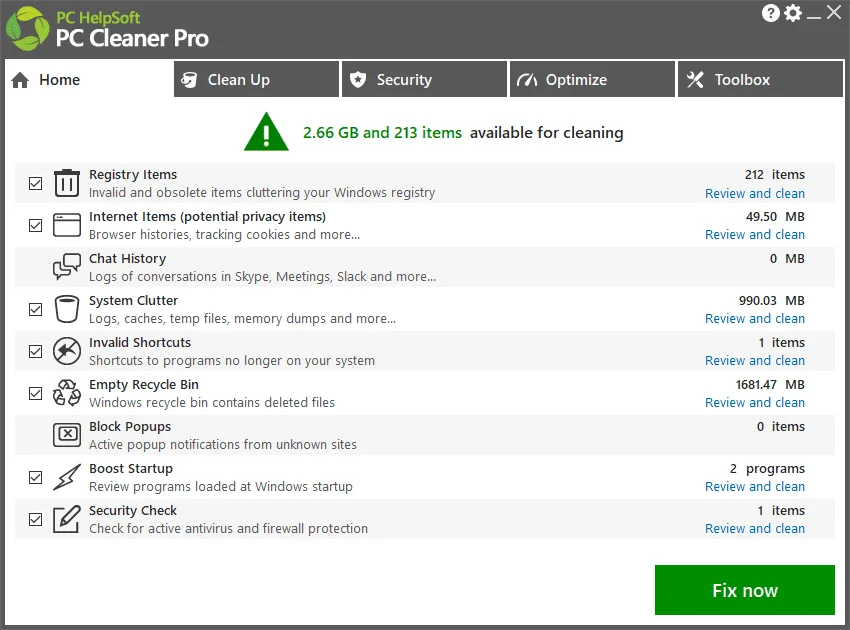Review and clean Invalid Shortcuts
The width and height of the screenshot is (850, 630).
755,361
